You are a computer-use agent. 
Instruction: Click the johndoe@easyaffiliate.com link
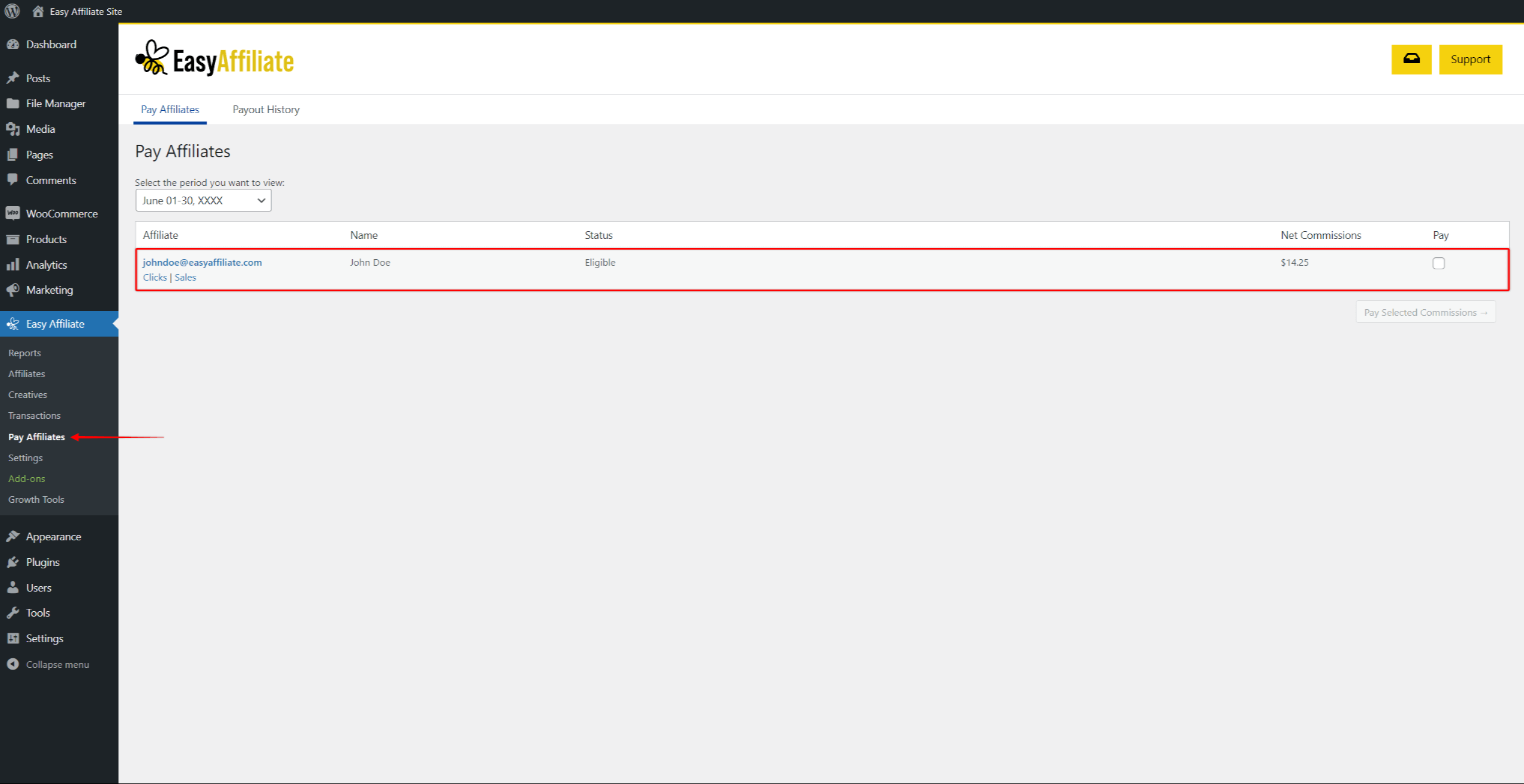click(x=201, y=262)
